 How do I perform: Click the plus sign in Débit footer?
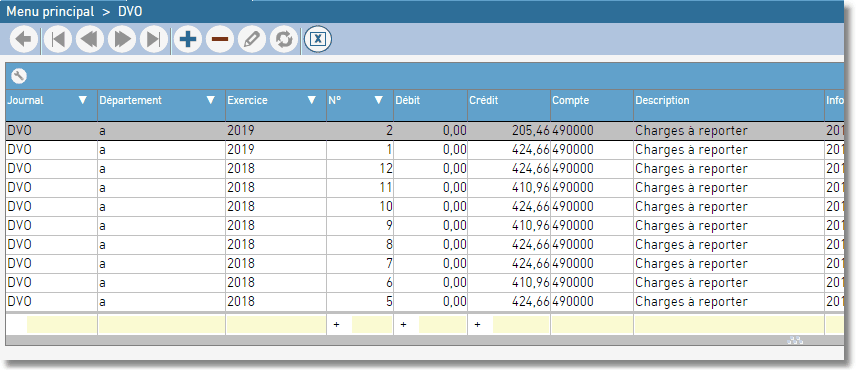click(403, 325)
